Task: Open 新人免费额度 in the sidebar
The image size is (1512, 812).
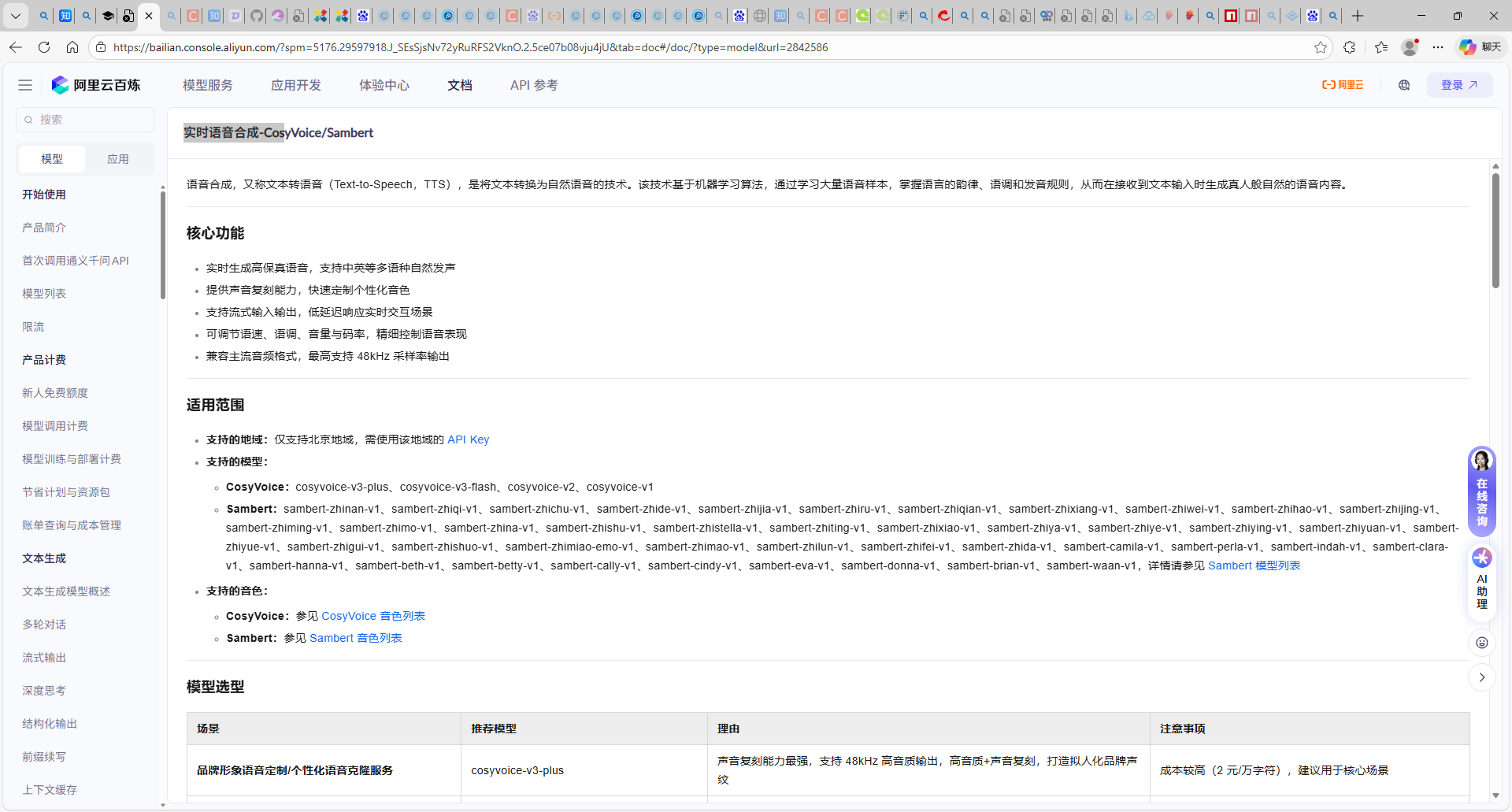Action: pos(55,393)
